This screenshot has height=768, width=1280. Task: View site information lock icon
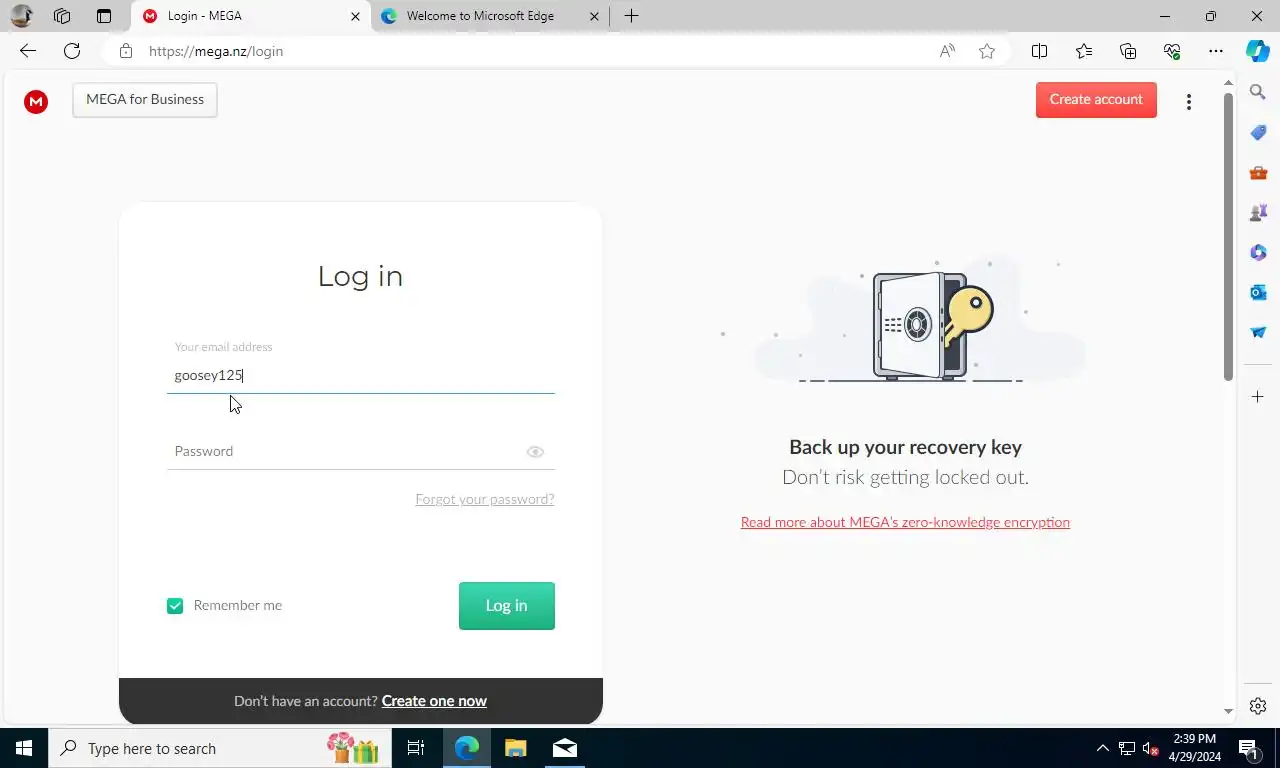[126, 51]
